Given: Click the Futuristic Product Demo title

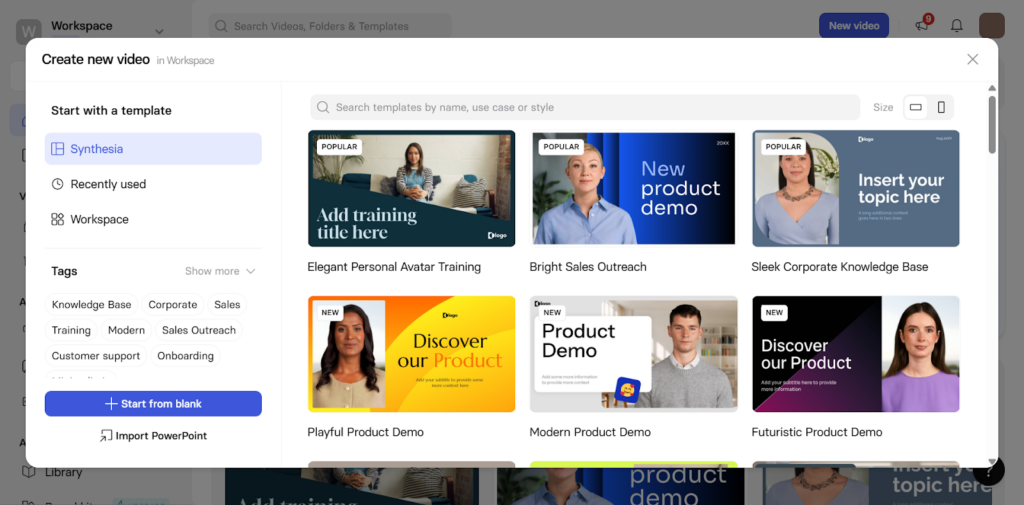Looking at the screenshot, I should tap(817, 432).
